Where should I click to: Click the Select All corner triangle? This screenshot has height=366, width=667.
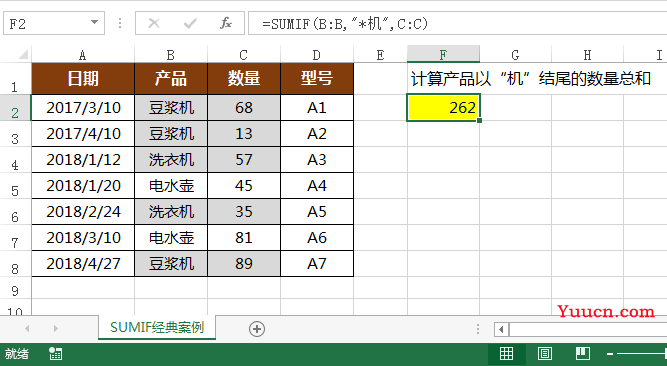click(22, 54)
